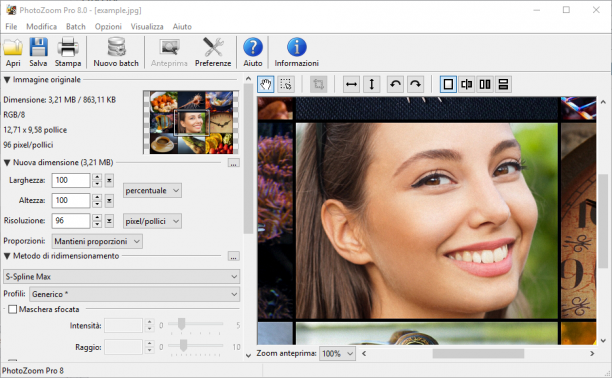
Task: Switch to horizontal split preview
Action: point(503,84)
